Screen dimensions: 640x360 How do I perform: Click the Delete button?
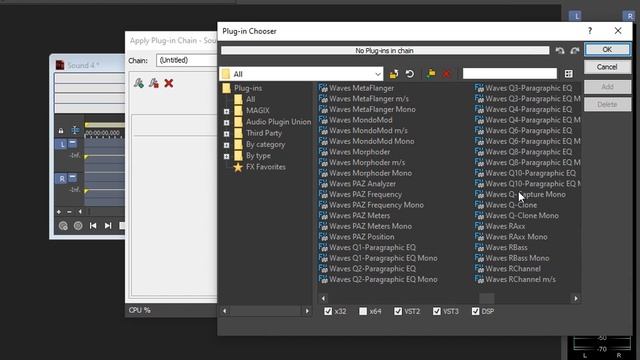pyautogui.click(x=607, y=104)
